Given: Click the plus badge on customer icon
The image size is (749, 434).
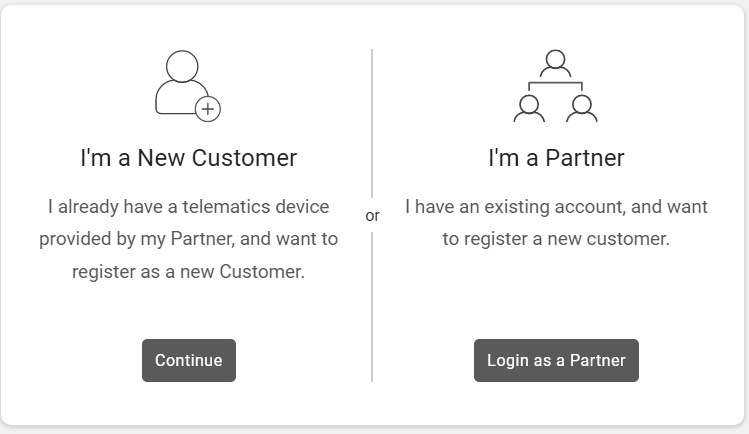Looking at the screenshot, I should [208, 109].
